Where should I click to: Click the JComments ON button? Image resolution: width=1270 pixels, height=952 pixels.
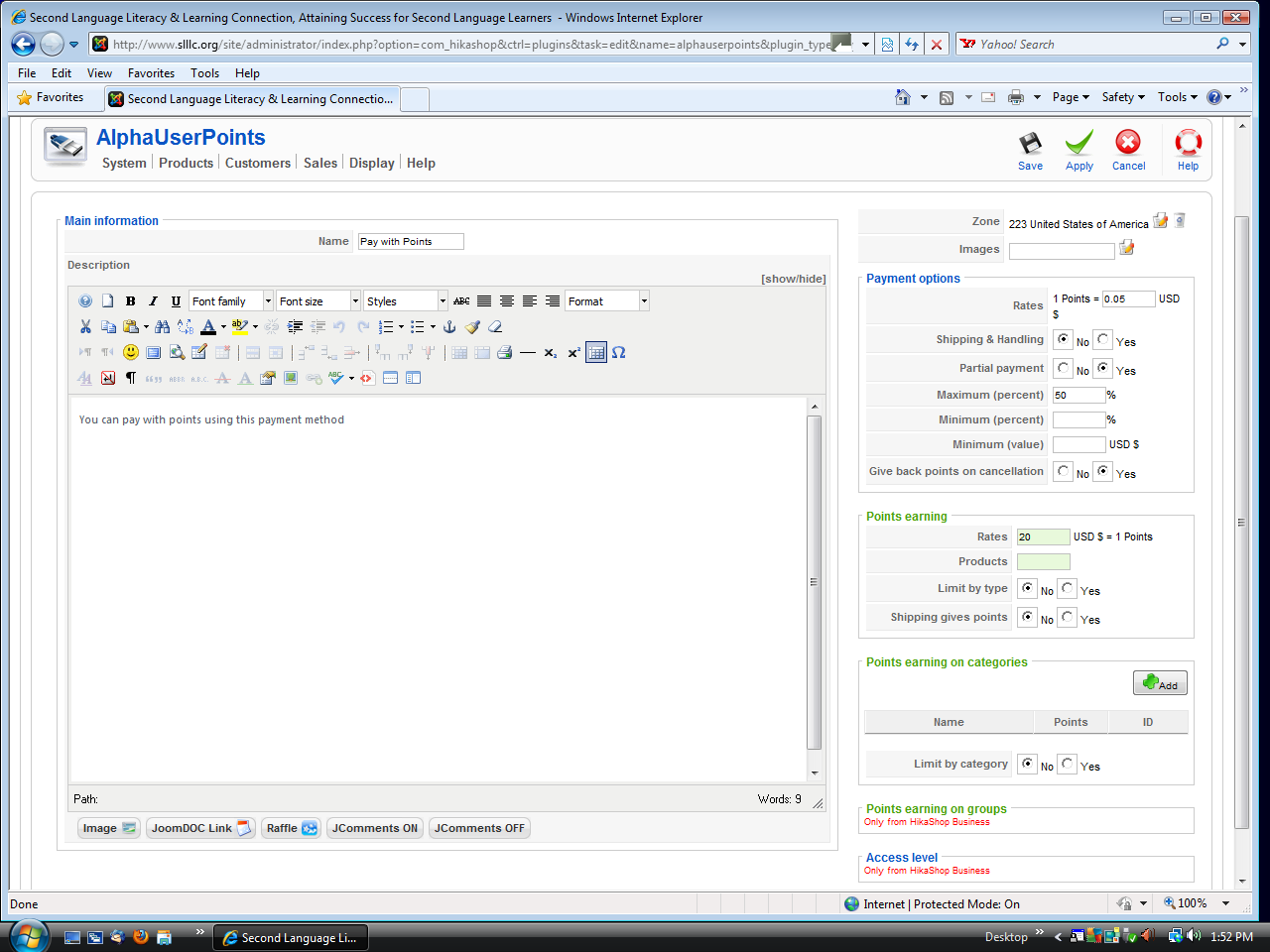(x=375, y=828)
